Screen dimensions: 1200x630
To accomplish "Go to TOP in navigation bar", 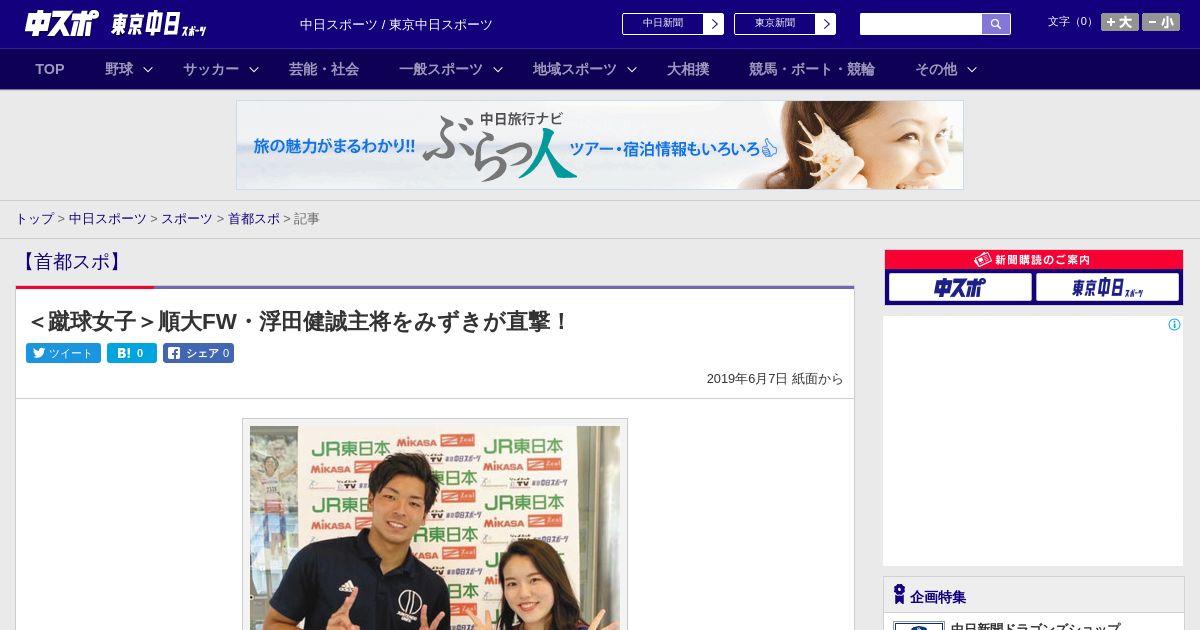I will [50, 69].
